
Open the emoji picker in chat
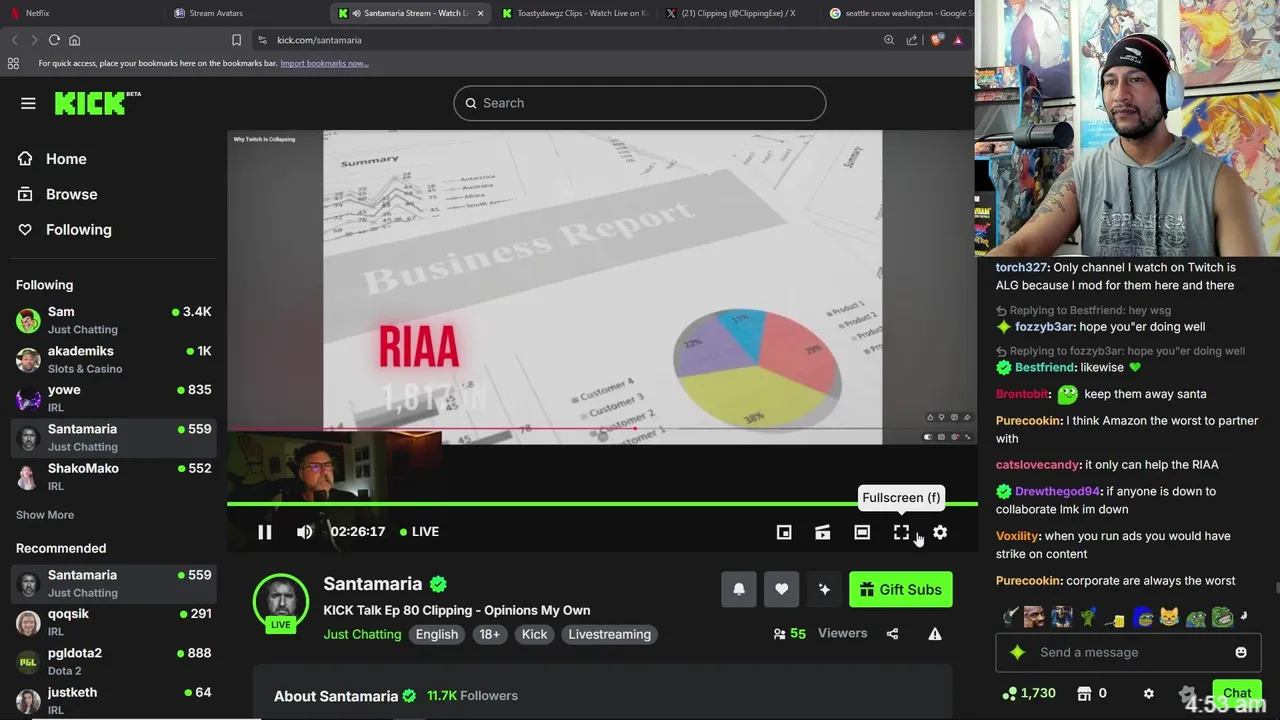(x=1241, y=652)
